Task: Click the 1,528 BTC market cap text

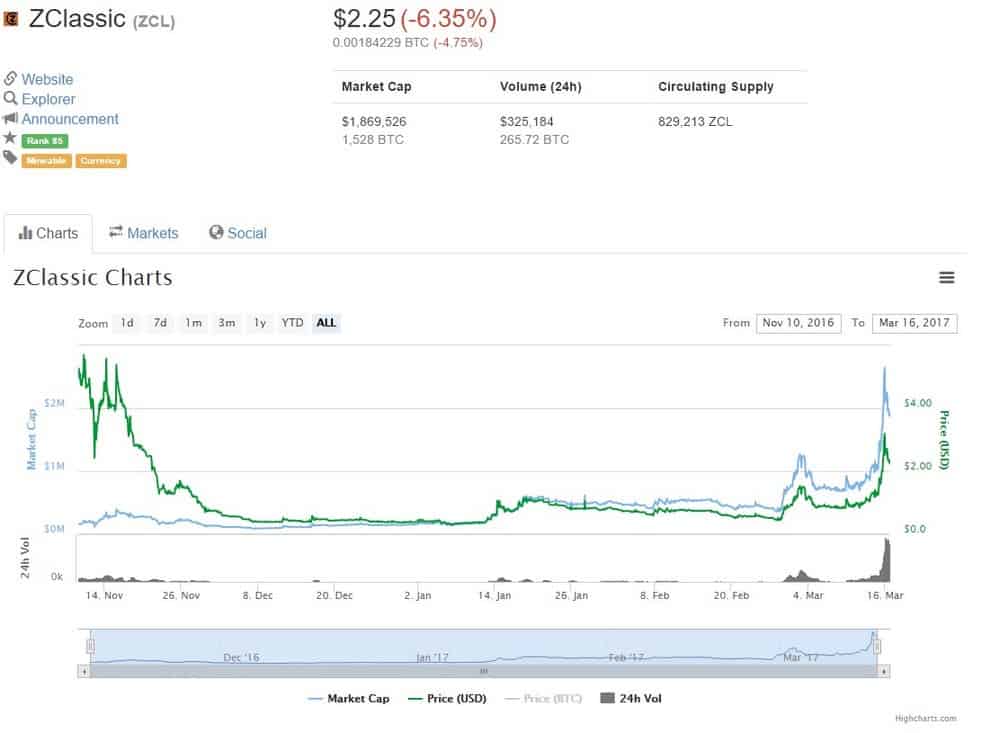Action: tap(373, 139)
